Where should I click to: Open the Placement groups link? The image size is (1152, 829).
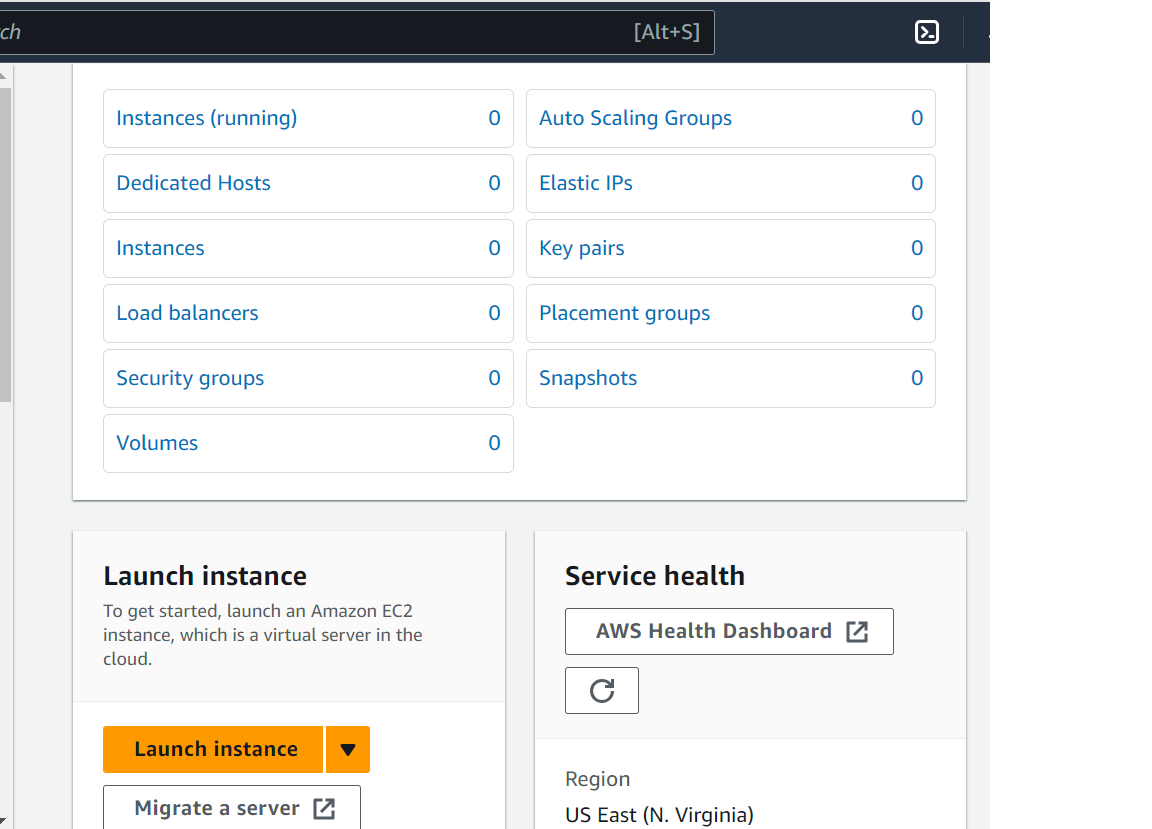[x=624, y=313]
